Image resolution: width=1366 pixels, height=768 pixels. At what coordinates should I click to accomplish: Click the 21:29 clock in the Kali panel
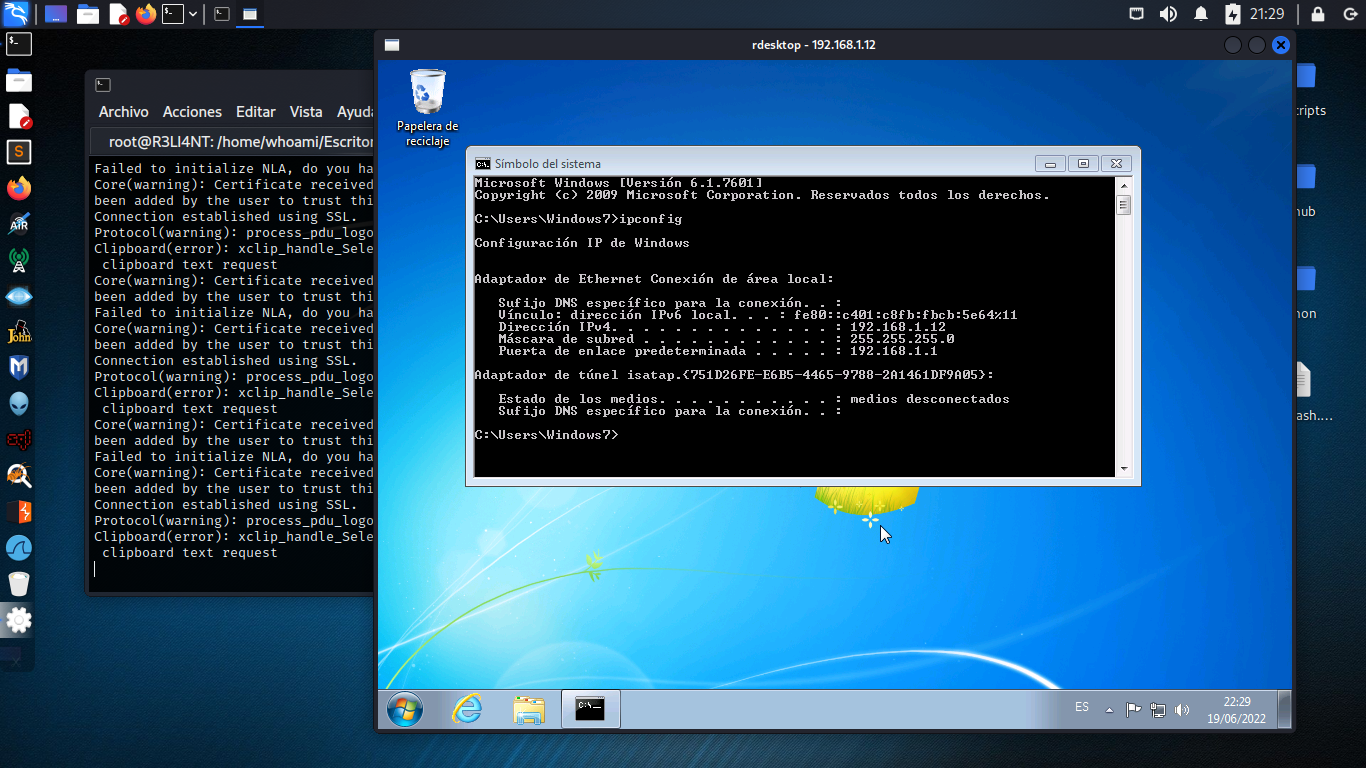click(x=1267, y=14)
